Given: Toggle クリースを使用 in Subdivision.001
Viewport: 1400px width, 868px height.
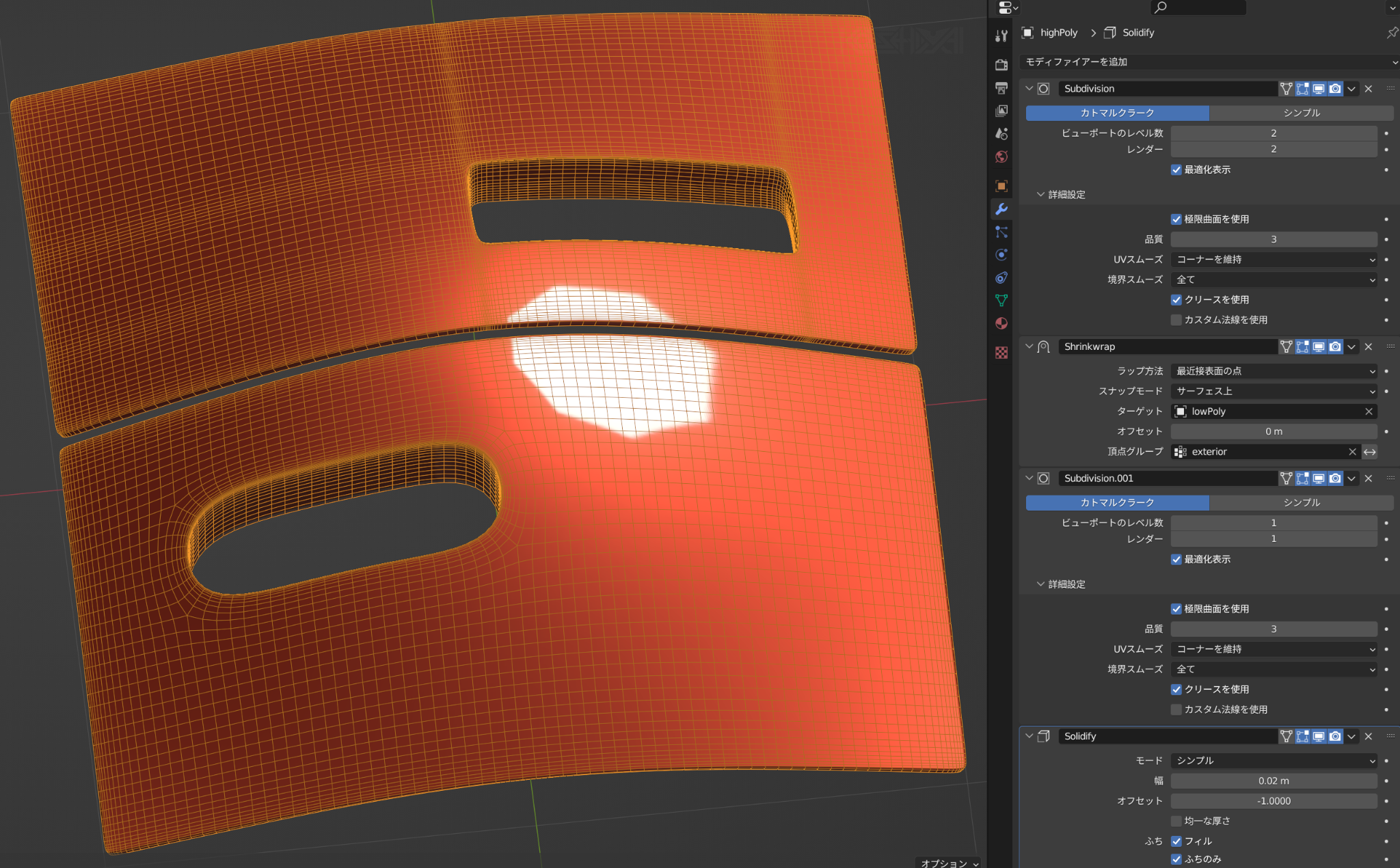Looking at the screenshot, I should click(x=1176, y=690).
